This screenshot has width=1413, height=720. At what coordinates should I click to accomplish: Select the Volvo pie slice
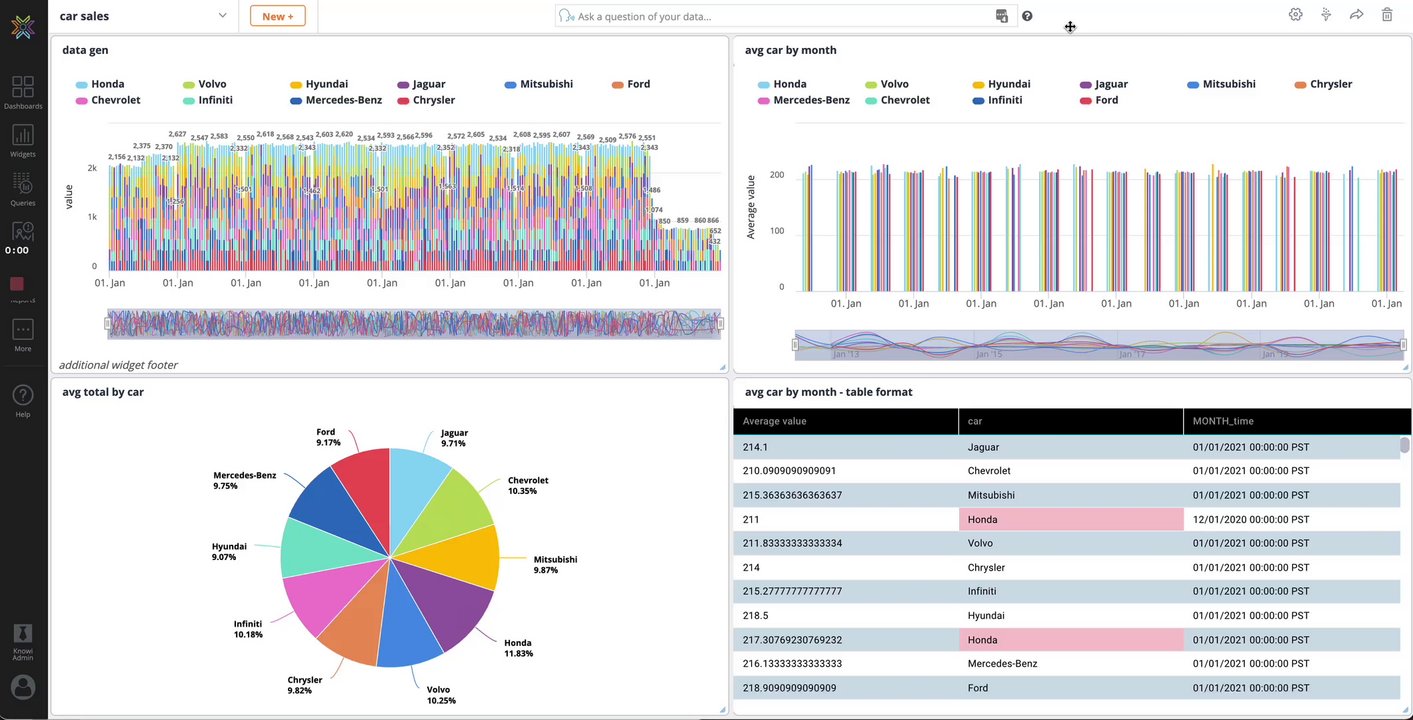410,625
